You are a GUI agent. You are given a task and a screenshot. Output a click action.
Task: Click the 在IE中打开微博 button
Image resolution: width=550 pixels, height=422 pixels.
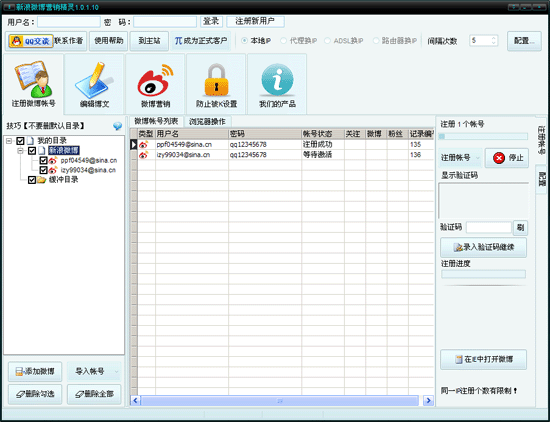(483, 360)
